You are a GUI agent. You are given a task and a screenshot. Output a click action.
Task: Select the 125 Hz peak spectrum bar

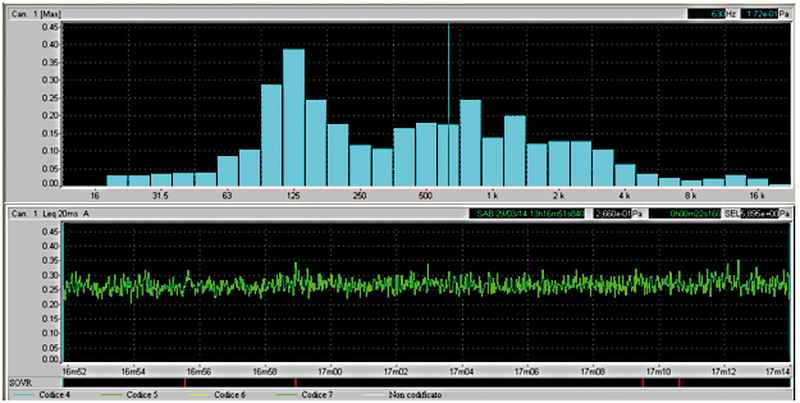(x=294, y=117)
